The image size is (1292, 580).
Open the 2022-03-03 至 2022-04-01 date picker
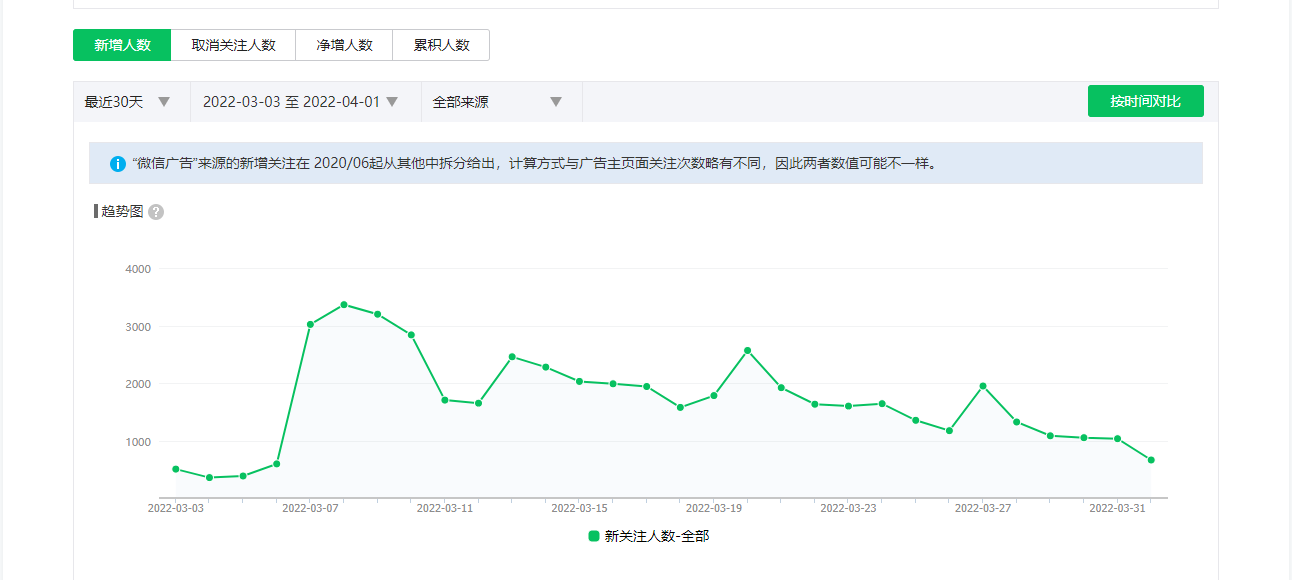(300, 102)
